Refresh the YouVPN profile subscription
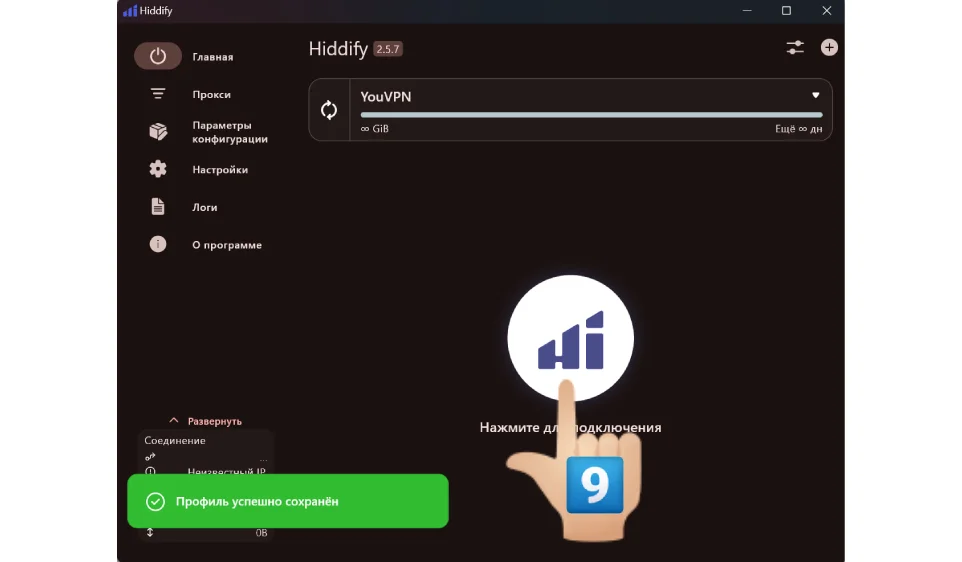Screen dimensions: 962x562 coord(329,110)
